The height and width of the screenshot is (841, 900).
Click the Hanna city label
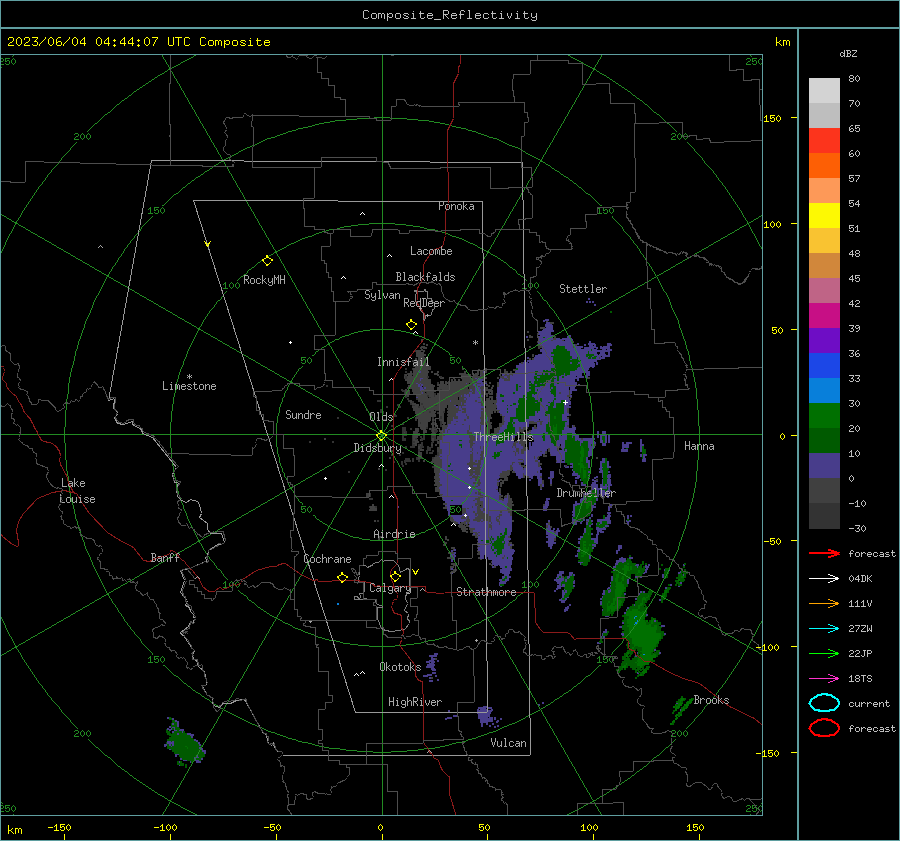699,446
